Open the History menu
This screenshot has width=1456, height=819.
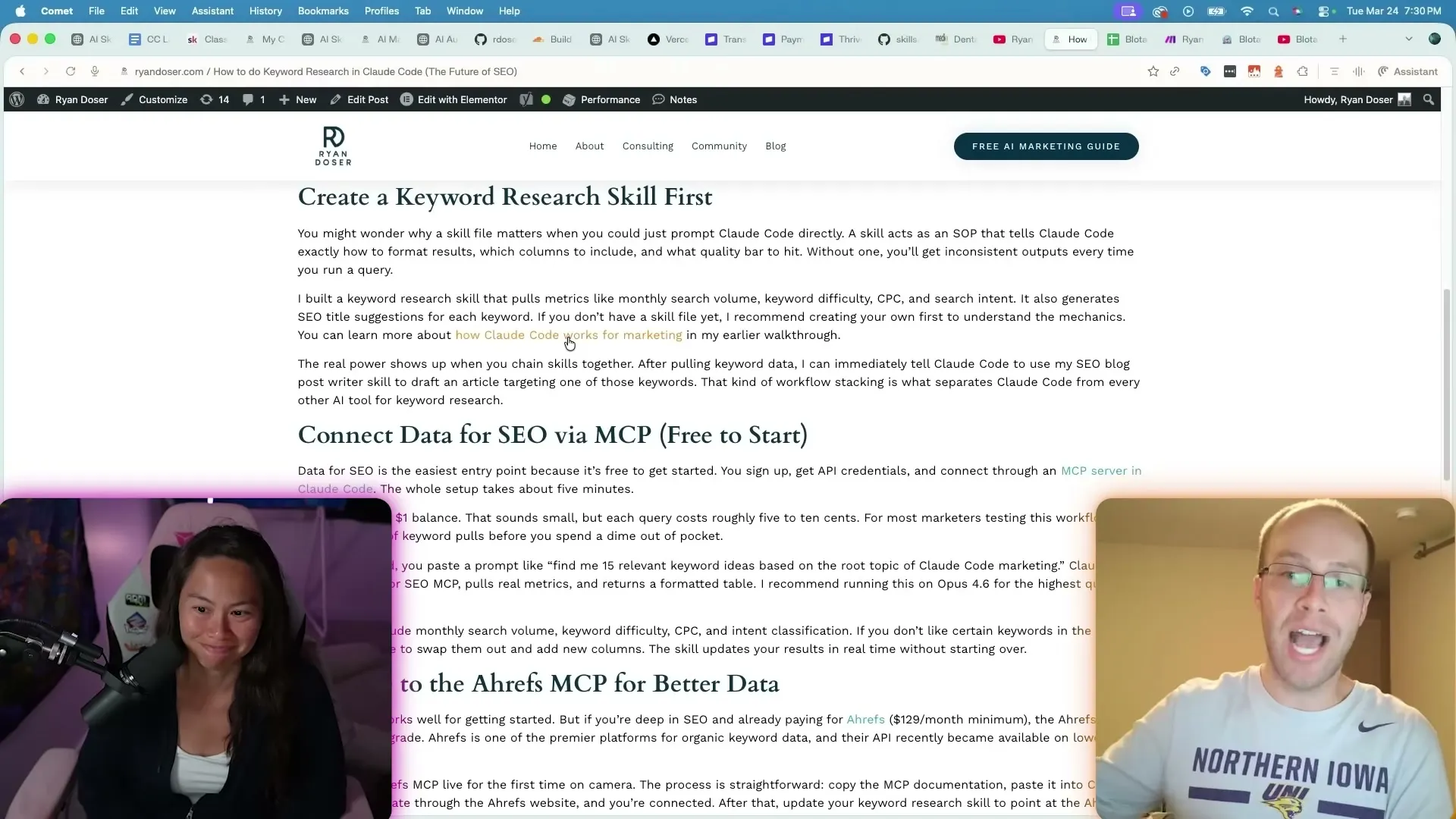click(x=265, y=11)
